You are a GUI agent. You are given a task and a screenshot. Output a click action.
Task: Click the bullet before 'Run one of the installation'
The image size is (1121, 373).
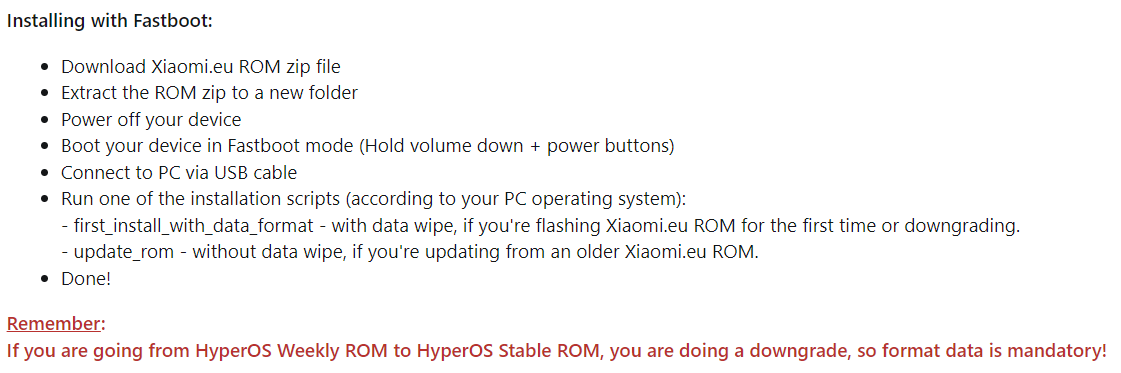coord(46,199)
